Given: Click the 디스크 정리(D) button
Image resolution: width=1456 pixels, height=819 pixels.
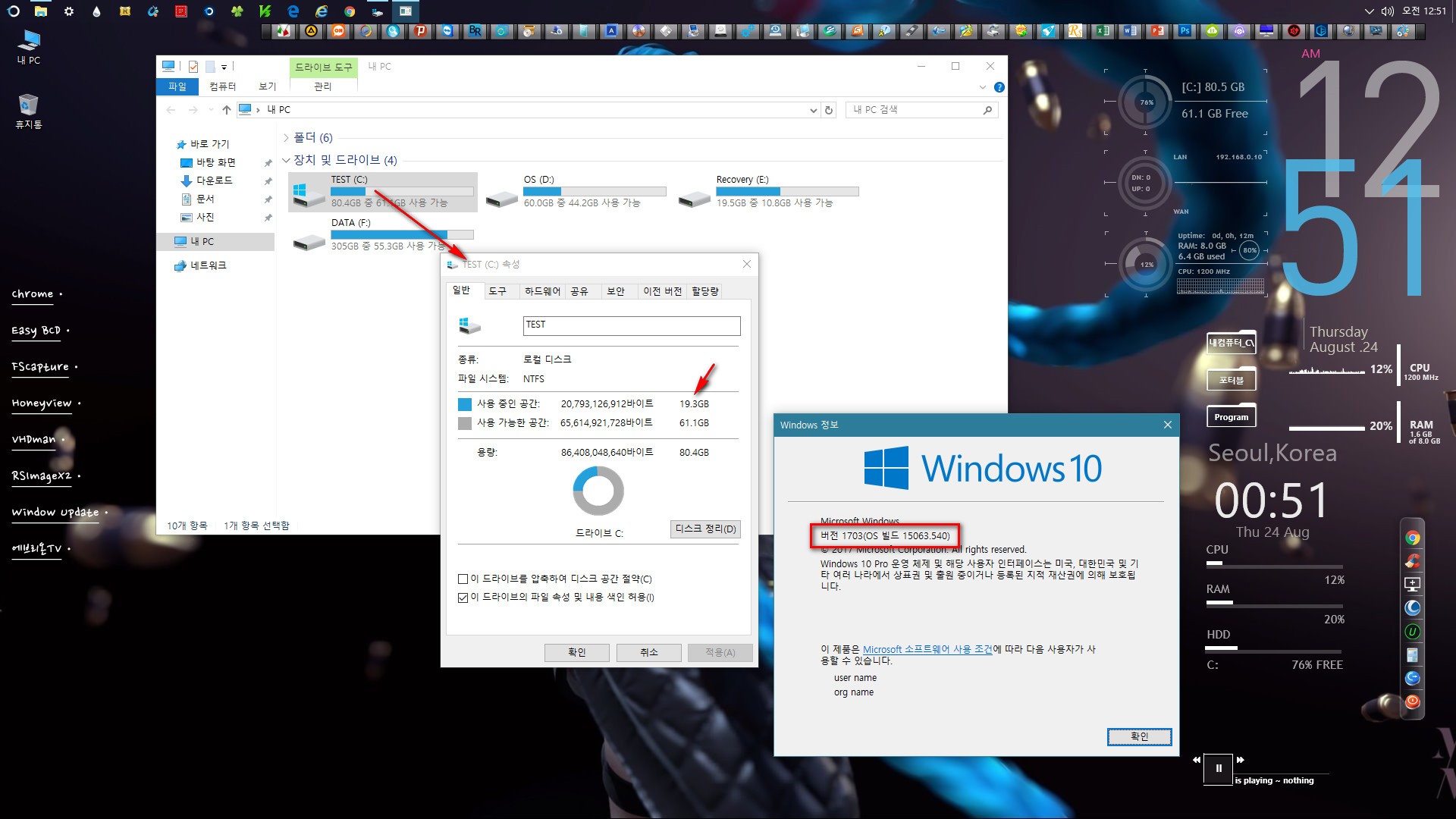Looking at the screenshot, I should point(705,529).
